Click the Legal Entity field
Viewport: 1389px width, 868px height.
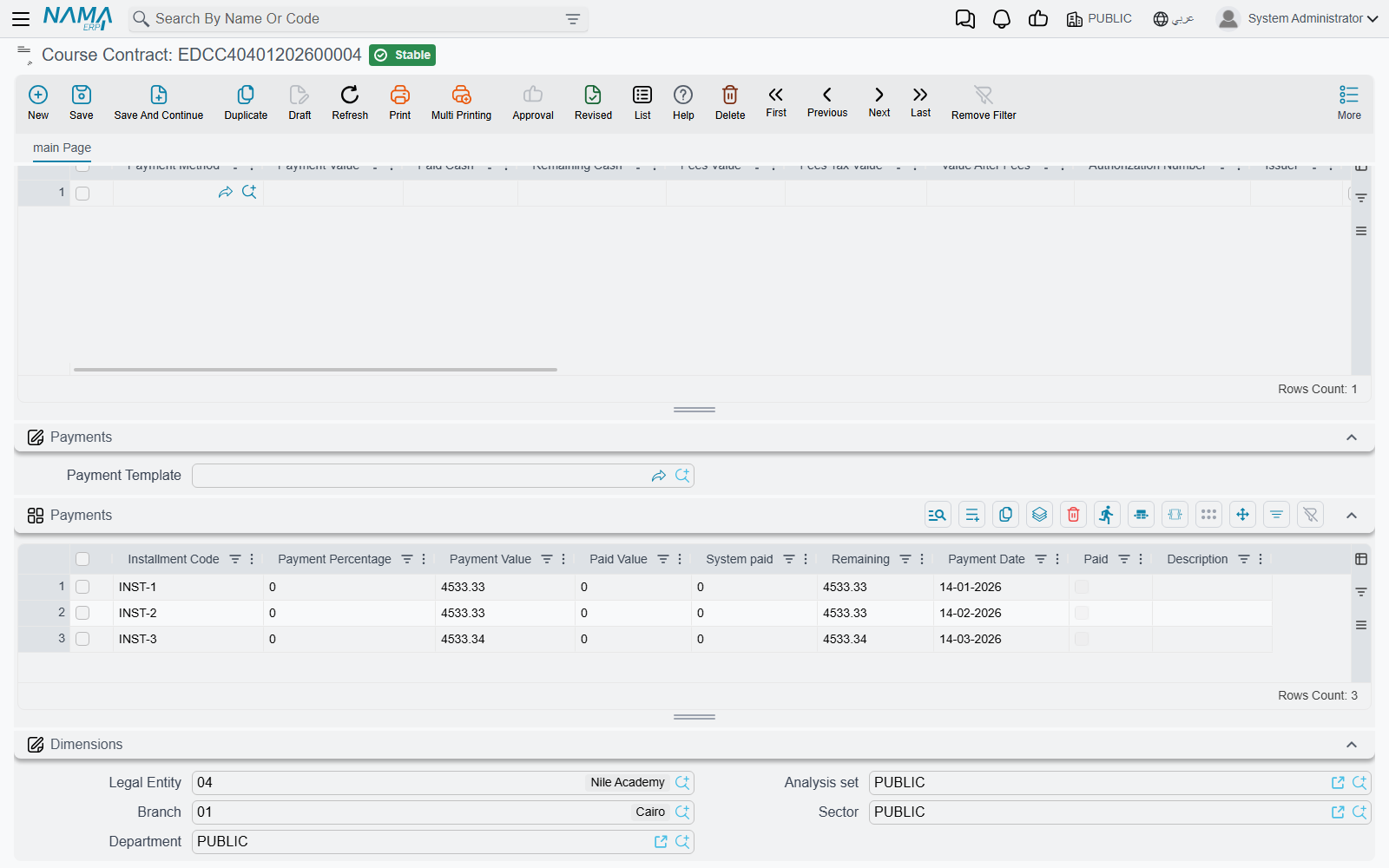443,782
